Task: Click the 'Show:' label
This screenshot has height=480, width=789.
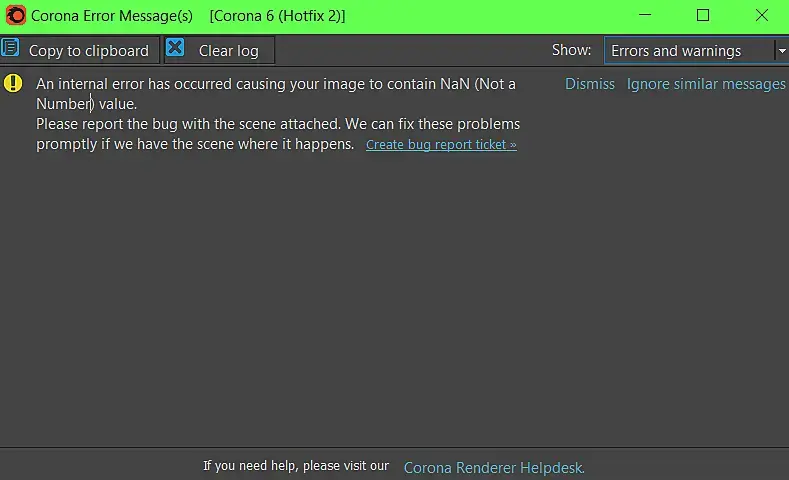Action: point(571,50)
